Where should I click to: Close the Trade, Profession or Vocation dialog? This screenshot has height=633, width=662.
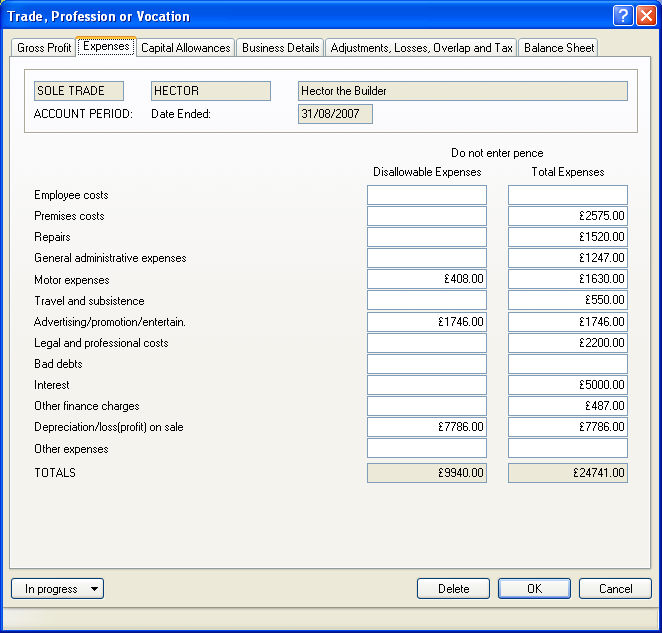pos(645,16)
